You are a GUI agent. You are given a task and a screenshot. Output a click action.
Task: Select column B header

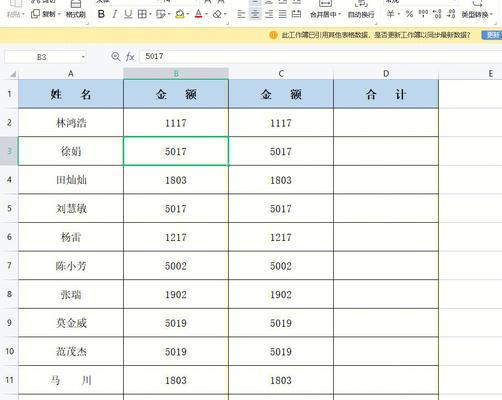(x=176, y=74)
